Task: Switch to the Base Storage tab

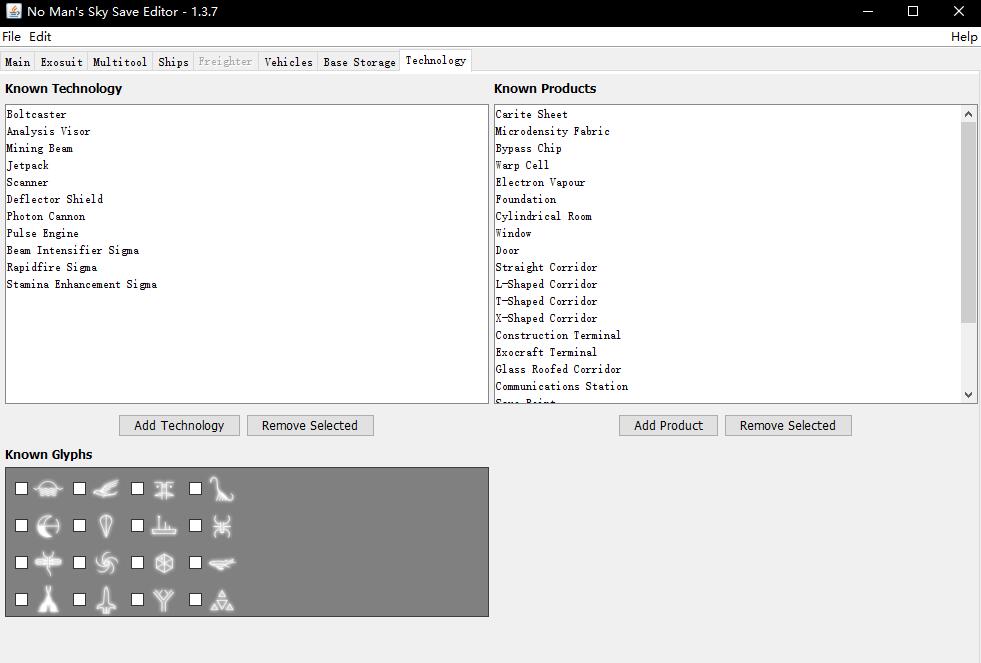Action: pos(359,62)
